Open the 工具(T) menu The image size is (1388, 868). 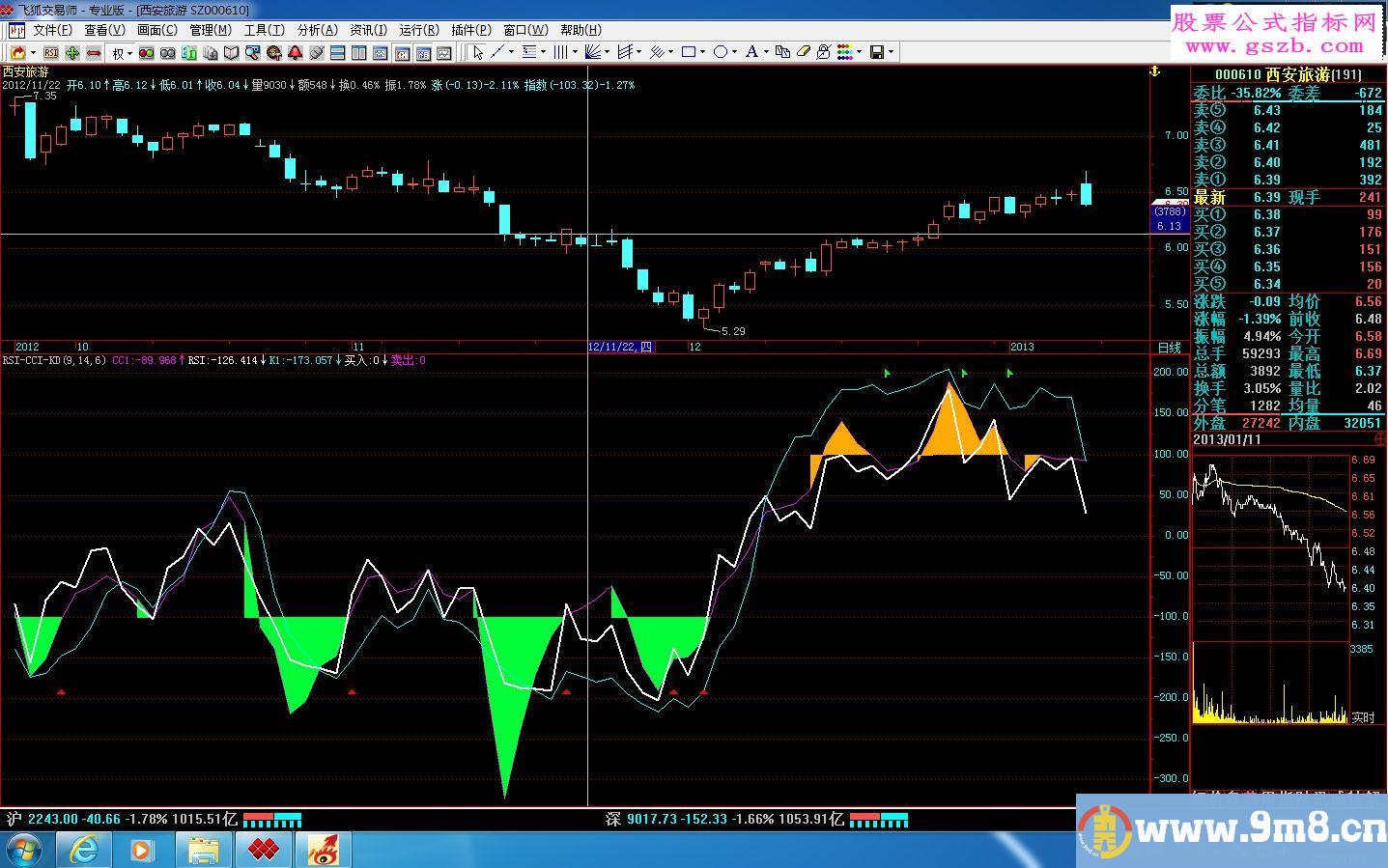264,30
